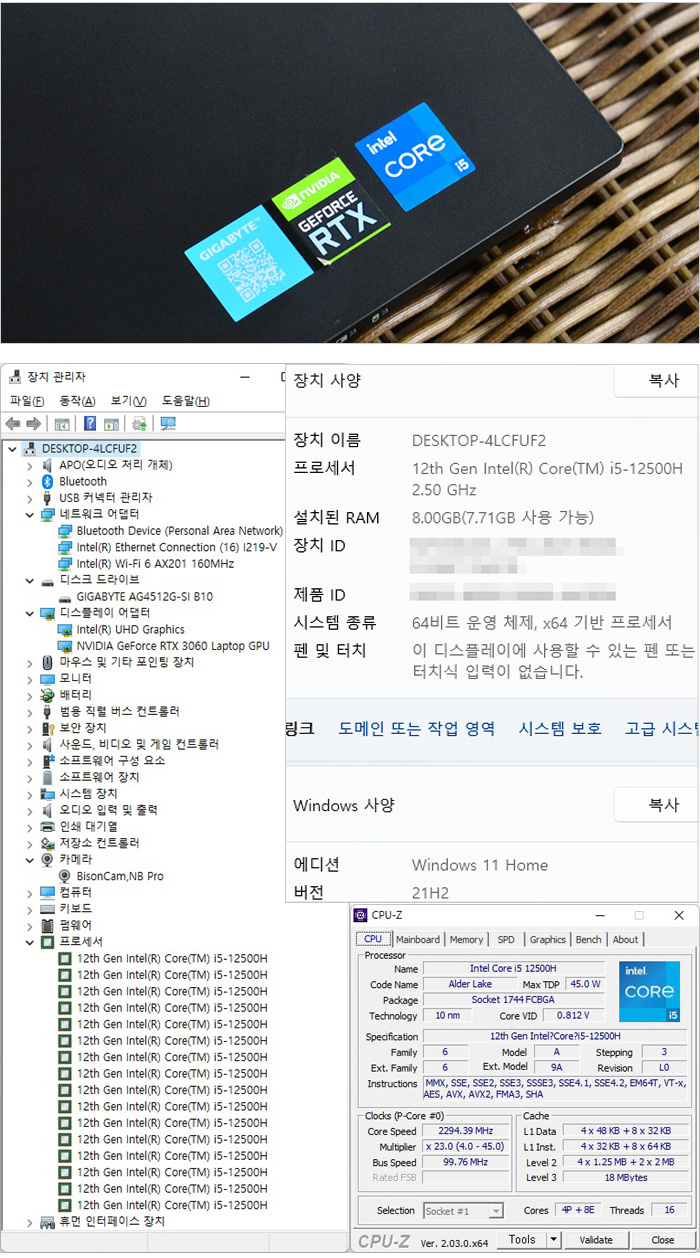The image size is (700, 1258).
Task: Click the 휴먼 인터페이스 장치 icon
Action: [47, 1222]
